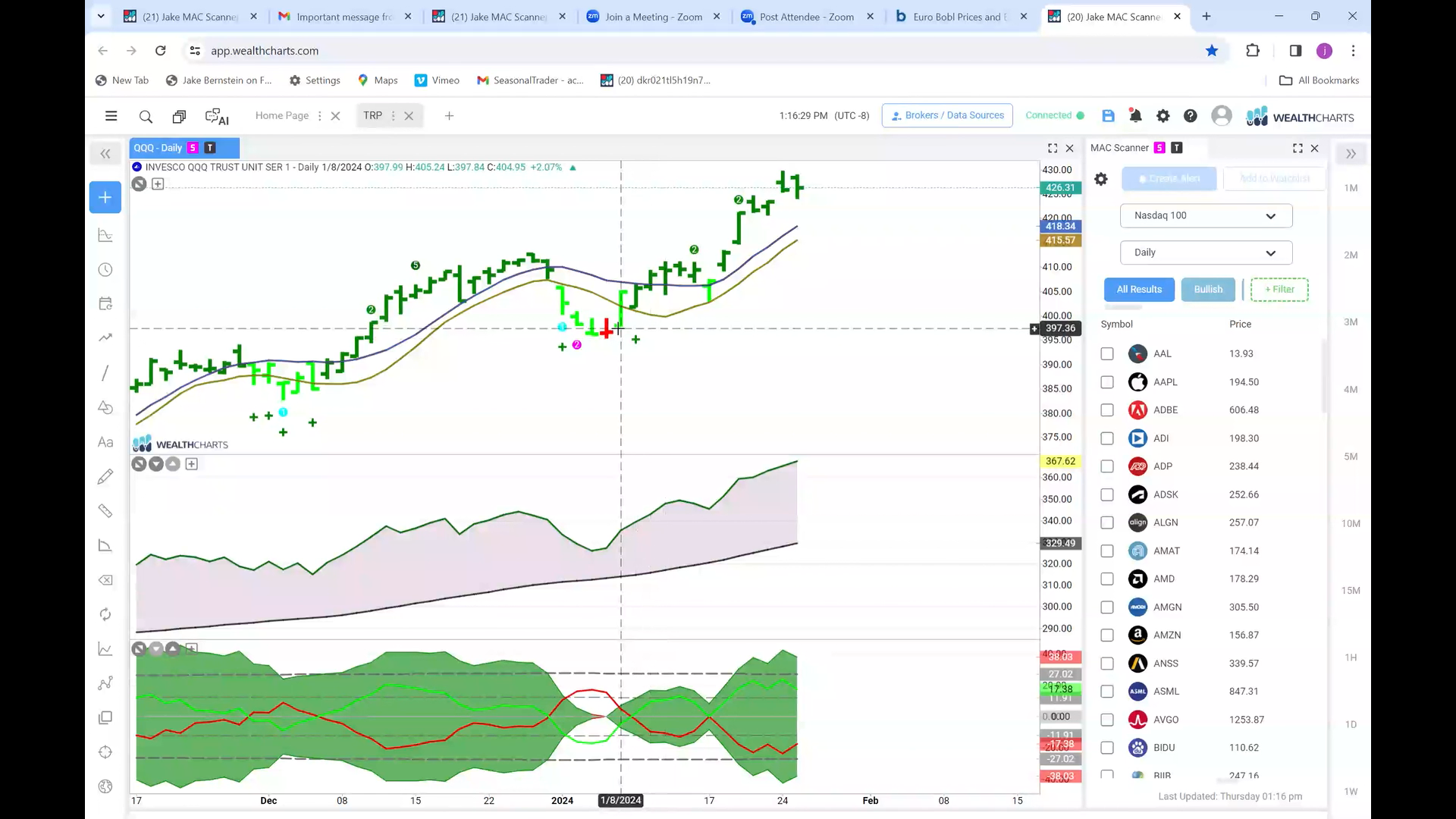This screenshot has height=819, width=1456.
Task: Open All Bookmarks folder
Action: [x=1319, y=80]
